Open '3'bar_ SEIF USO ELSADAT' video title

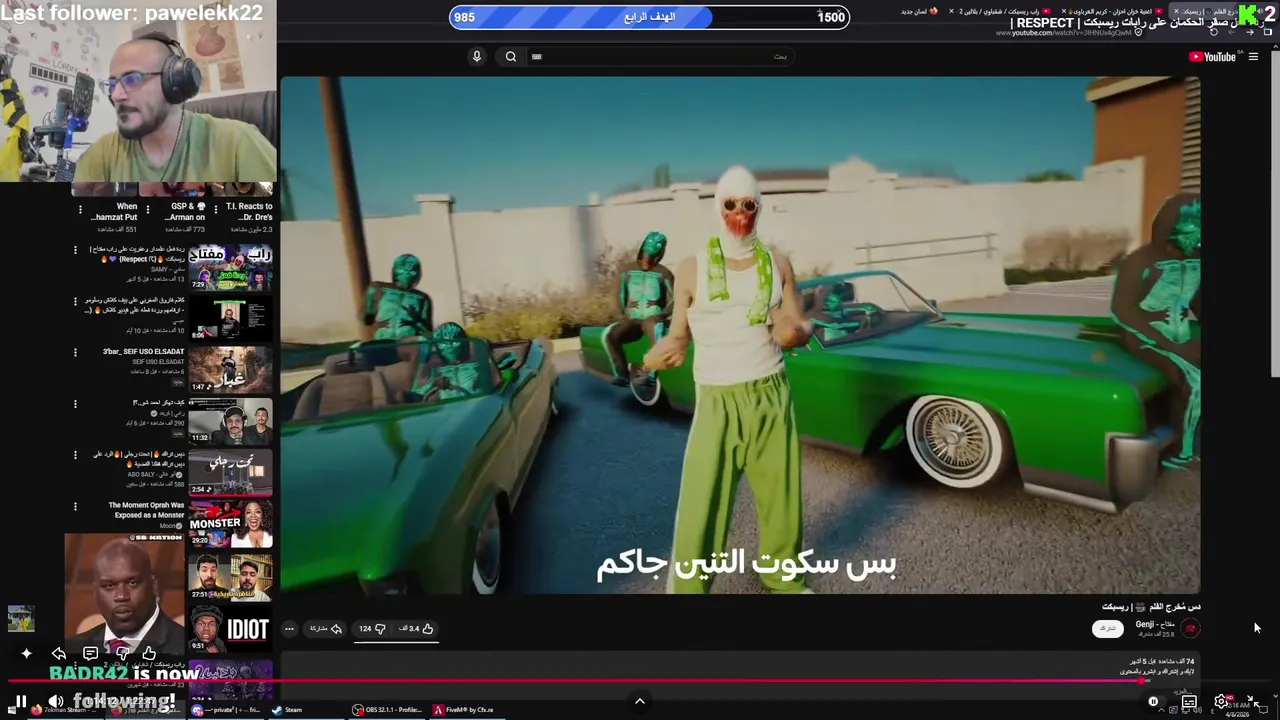143,352
